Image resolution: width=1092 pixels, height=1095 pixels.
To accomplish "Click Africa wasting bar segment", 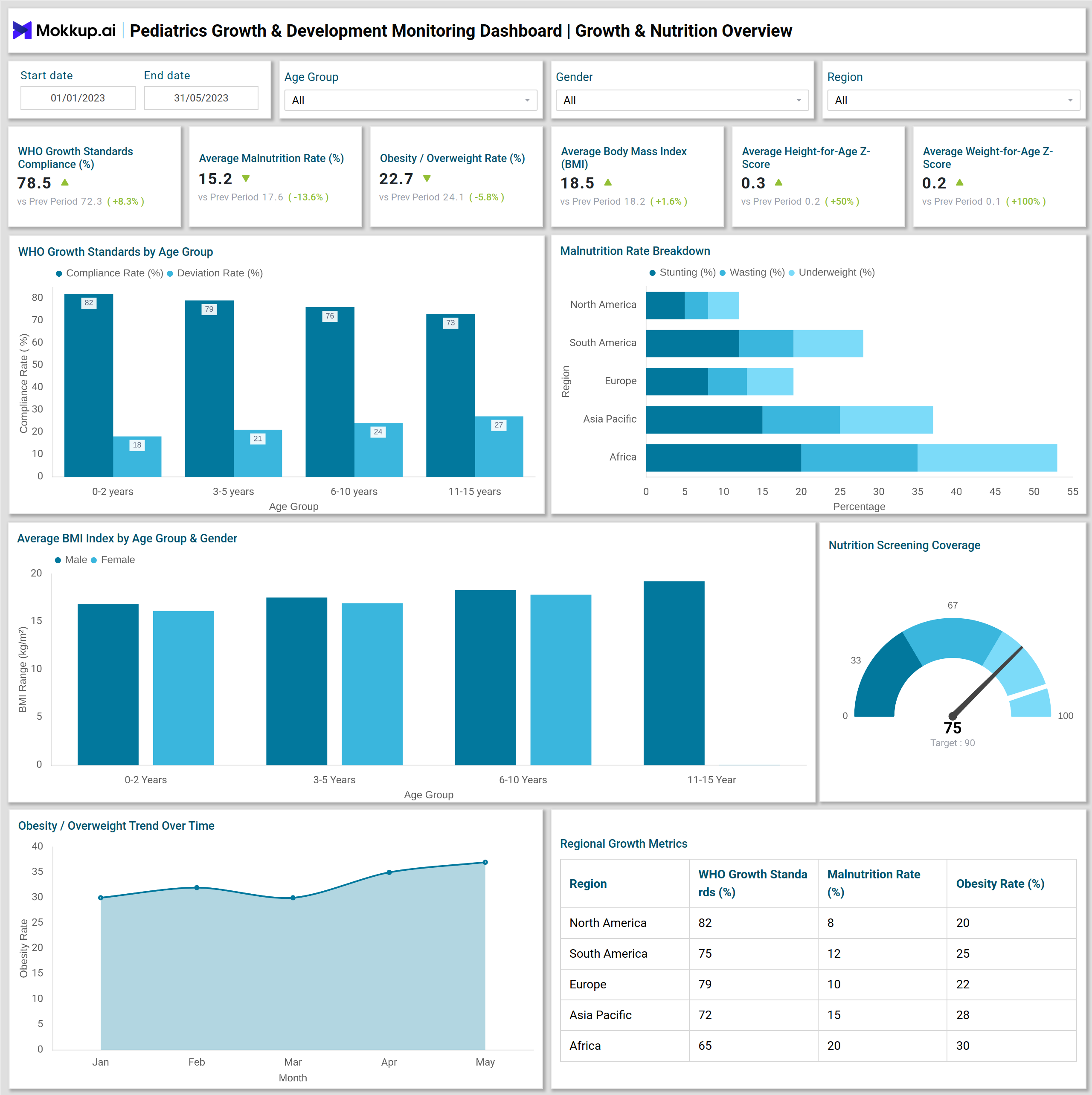I will point(859,458).
